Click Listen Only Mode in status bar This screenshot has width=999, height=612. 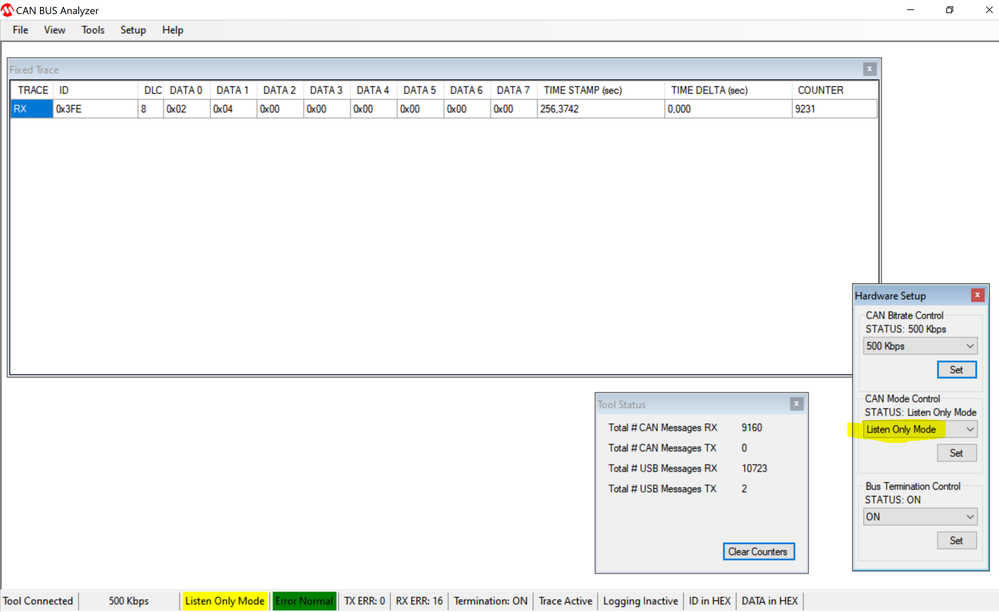[x=224, y=601]
